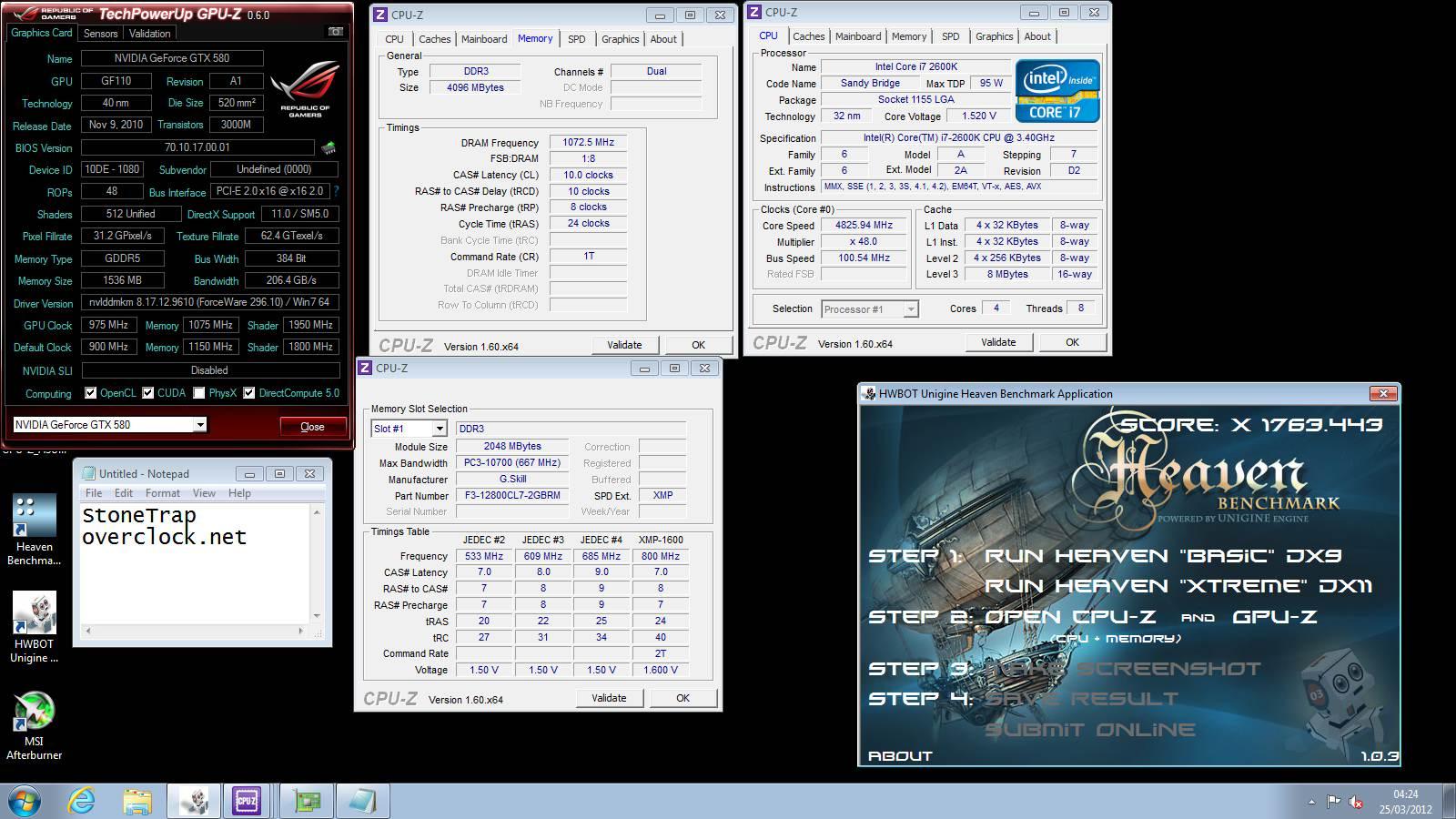Open the About tab in CPU-Z CPU window
Image resolution: width=1456 pixels, height=819 pixels.
click(1037, 36)
